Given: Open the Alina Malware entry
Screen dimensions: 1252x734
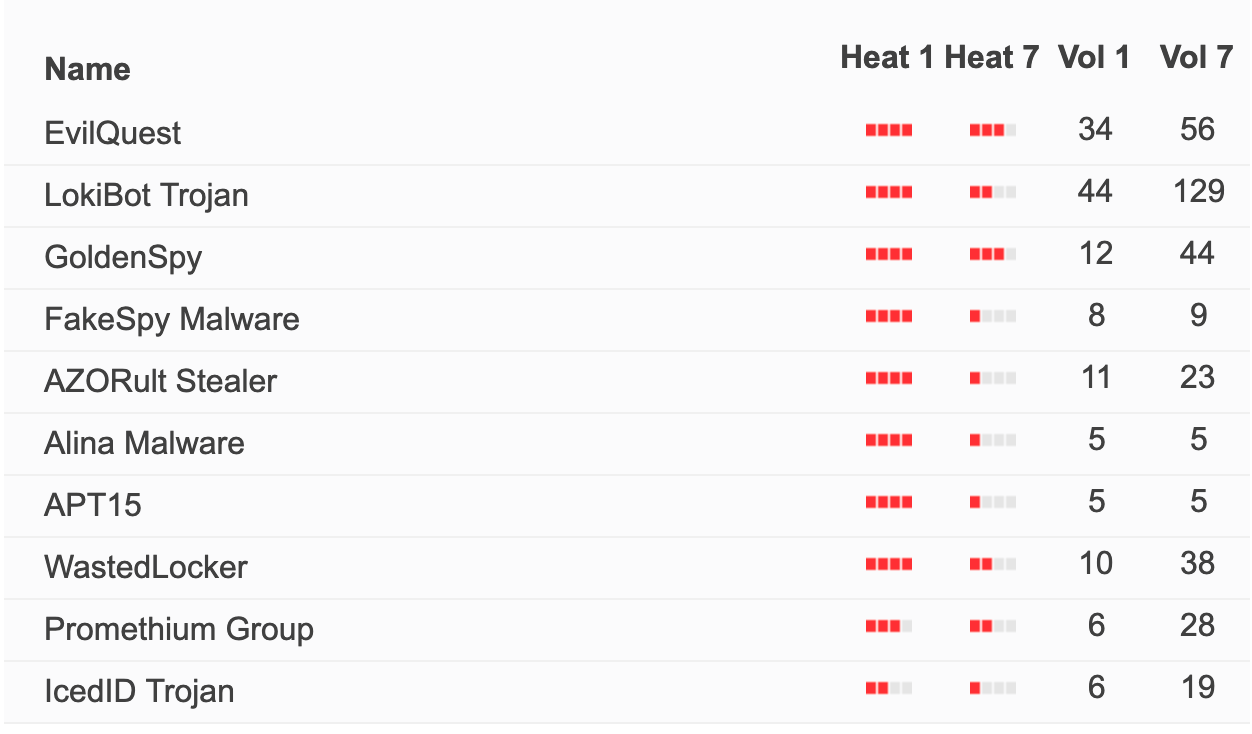Looking at the screenshot, I should (x=145, y=442).
